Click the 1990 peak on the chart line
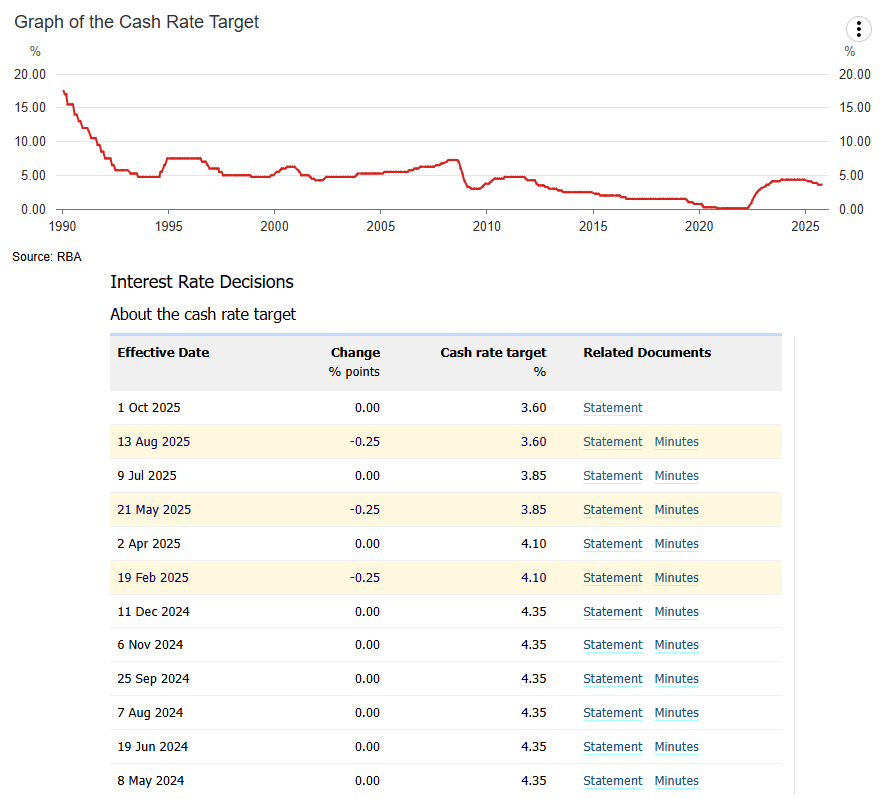This screenshot has height=799, width=886. coord(64,92)
